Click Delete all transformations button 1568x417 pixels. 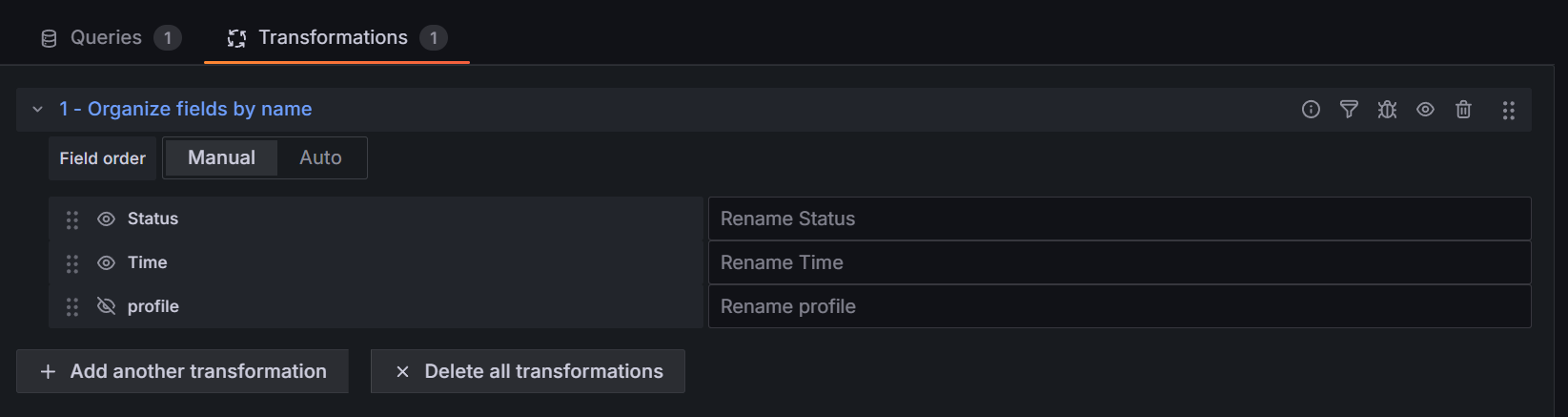click(x=527, y=371)
